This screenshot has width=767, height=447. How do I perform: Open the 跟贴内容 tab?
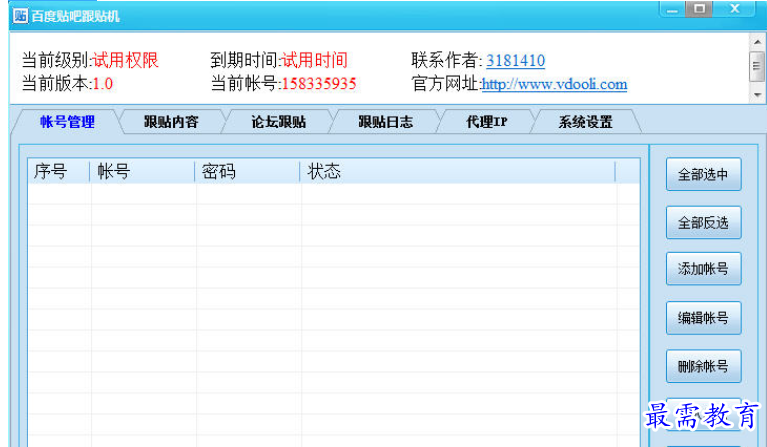171,122
